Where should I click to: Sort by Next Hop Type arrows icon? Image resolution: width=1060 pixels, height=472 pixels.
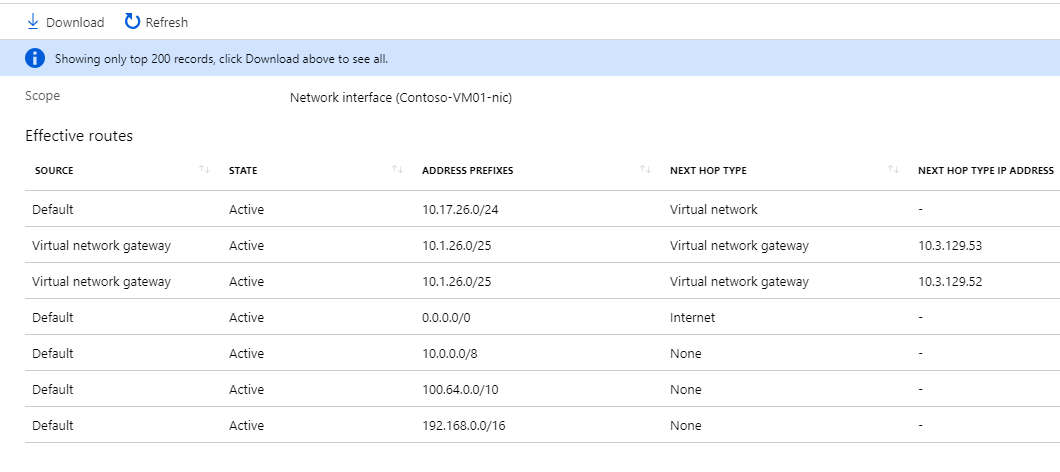(893, 170)
